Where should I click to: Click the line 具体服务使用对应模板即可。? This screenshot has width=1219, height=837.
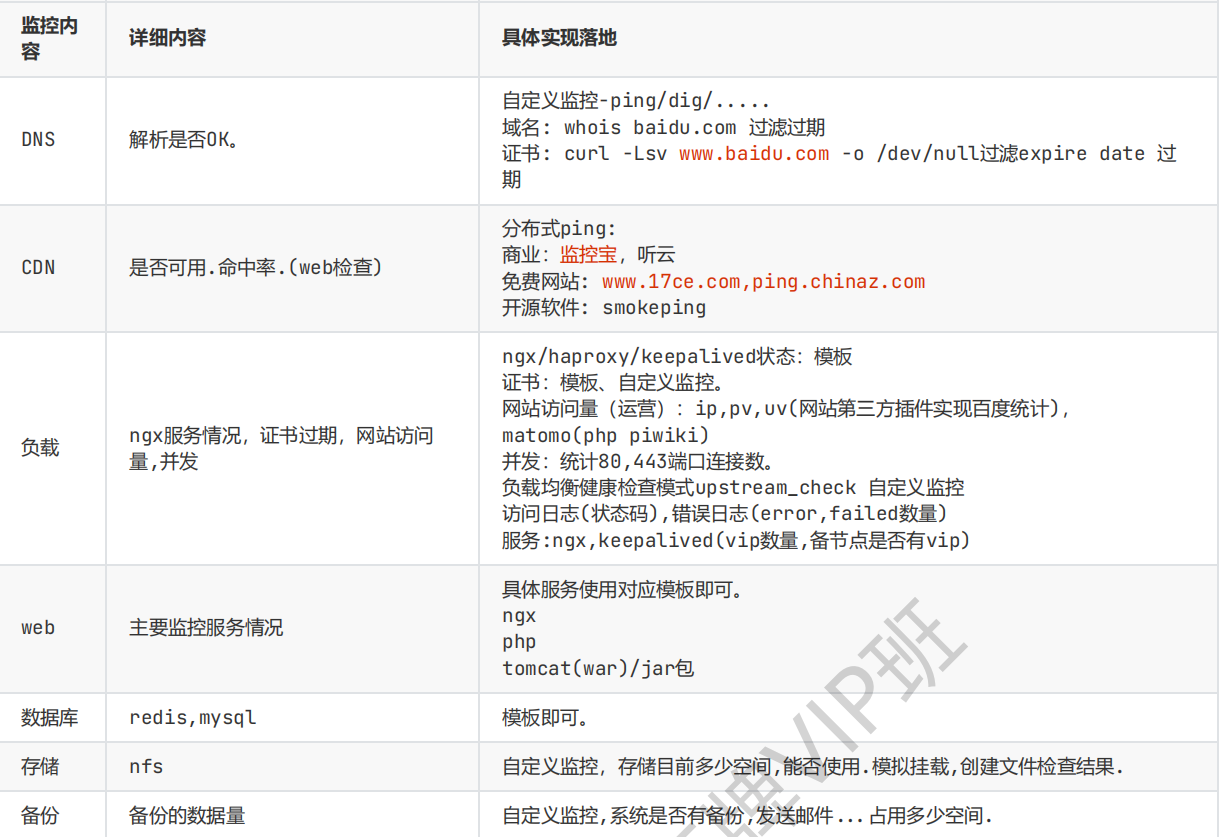622,590
